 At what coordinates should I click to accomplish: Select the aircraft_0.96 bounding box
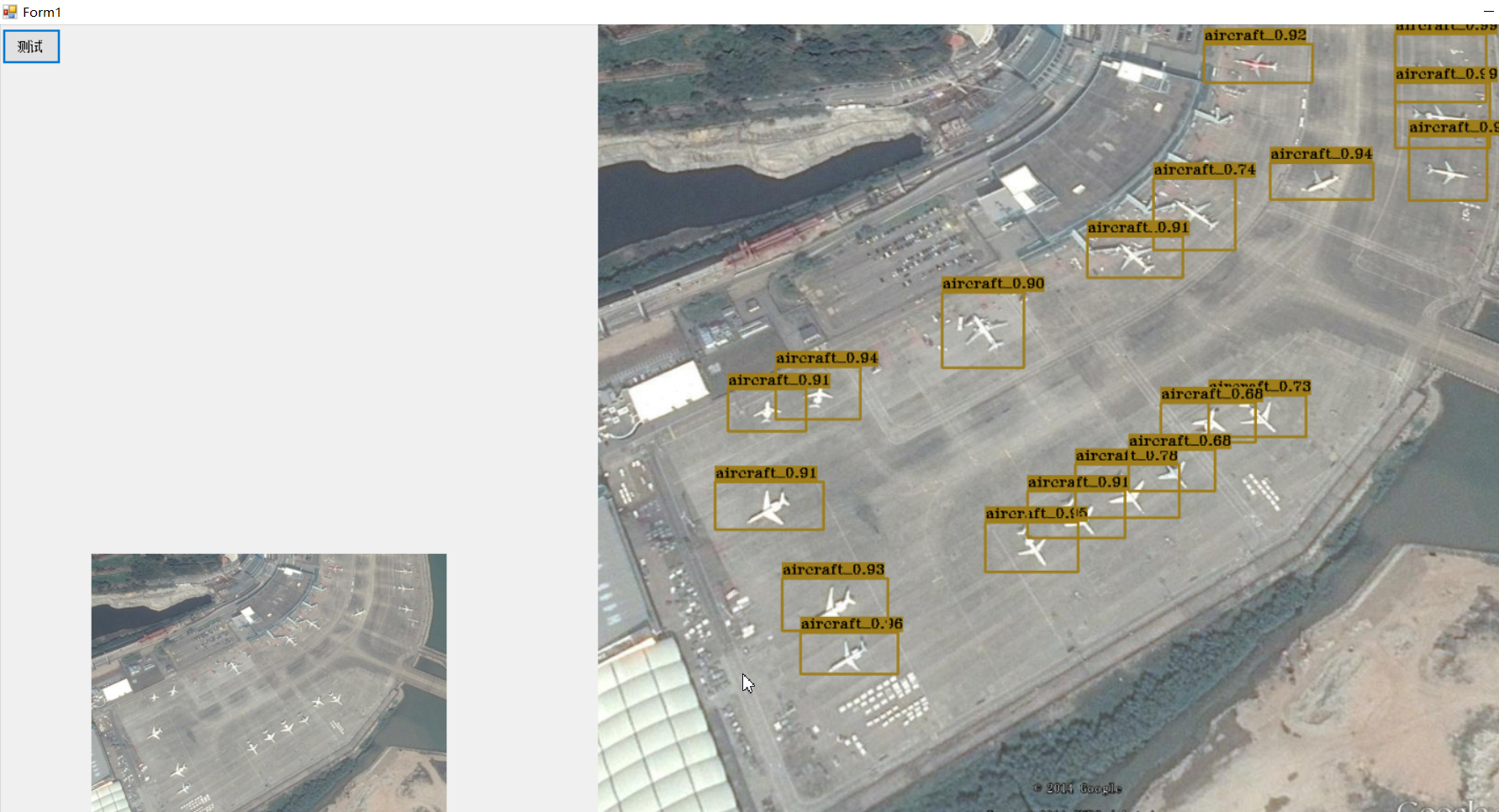click(x=849, y=652)
